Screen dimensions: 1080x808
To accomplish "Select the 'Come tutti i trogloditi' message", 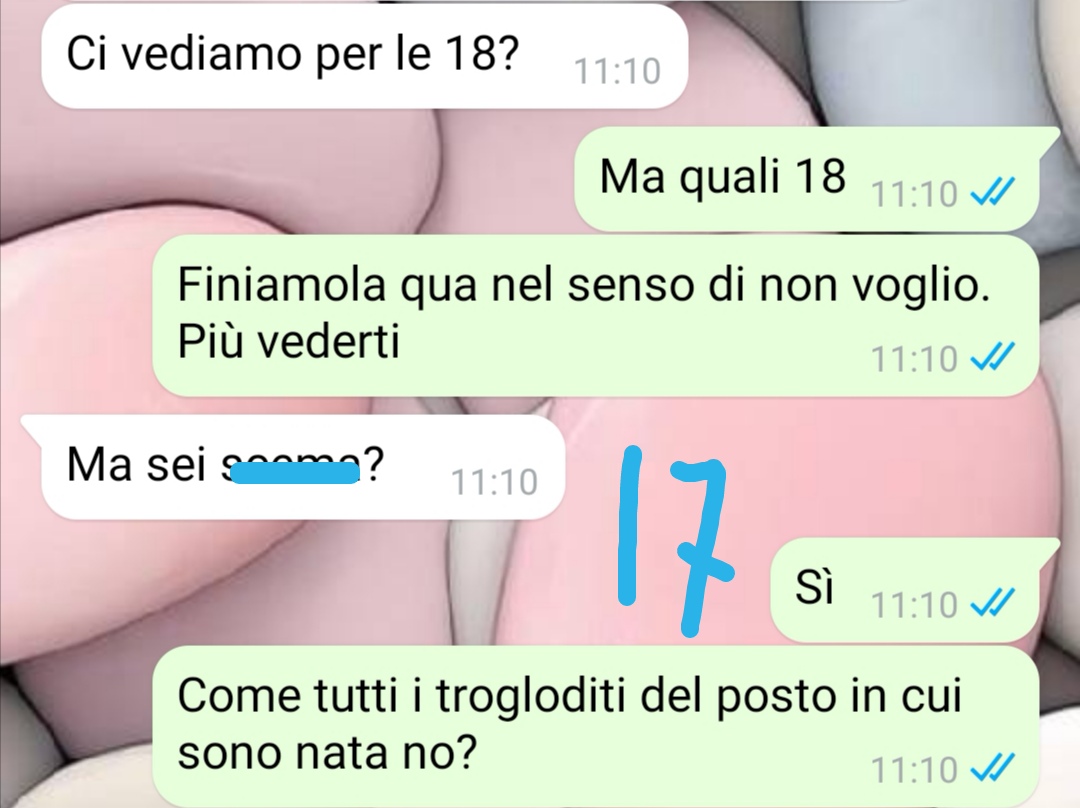I will click(595, 727).
